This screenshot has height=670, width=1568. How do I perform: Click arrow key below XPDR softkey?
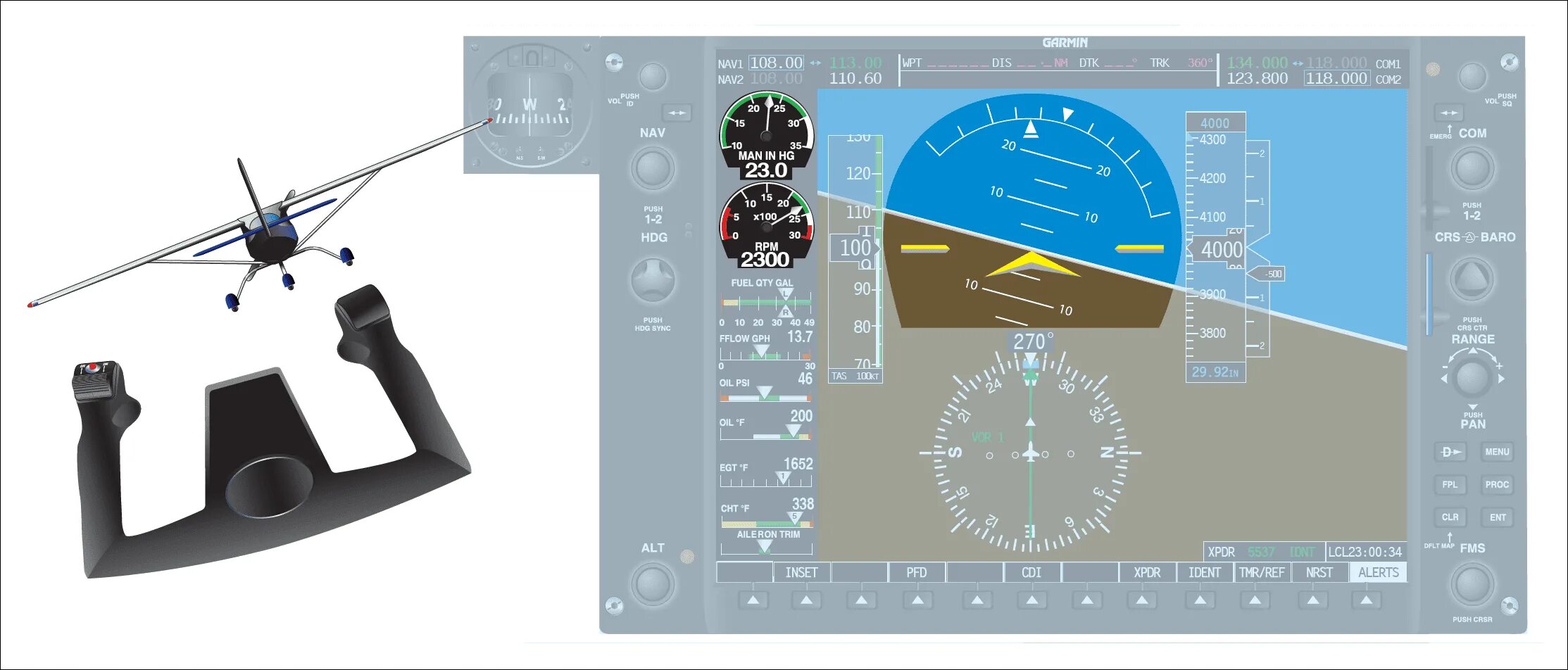(x=1142, y=600)
